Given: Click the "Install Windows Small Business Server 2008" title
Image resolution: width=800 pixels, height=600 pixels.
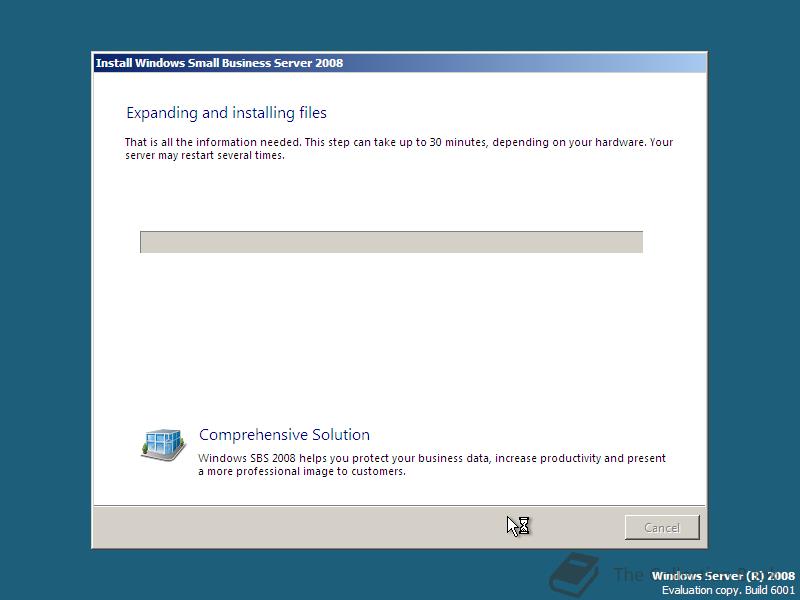Looking at the screenshot, I should (219, 63).
